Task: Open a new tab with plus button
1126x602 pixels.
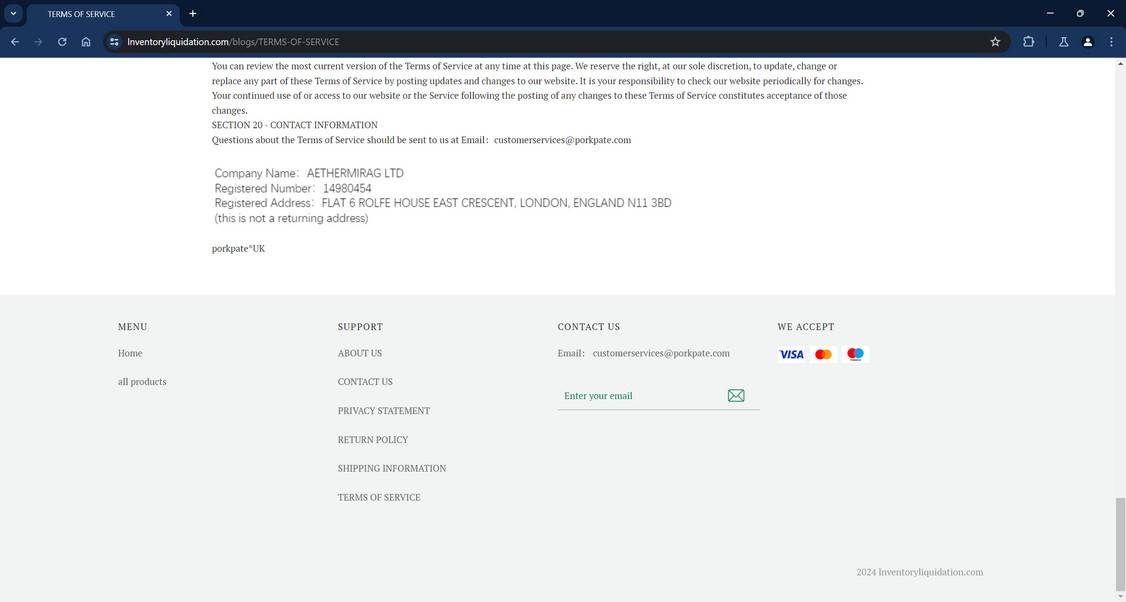Action: click(x=192, y=14)
